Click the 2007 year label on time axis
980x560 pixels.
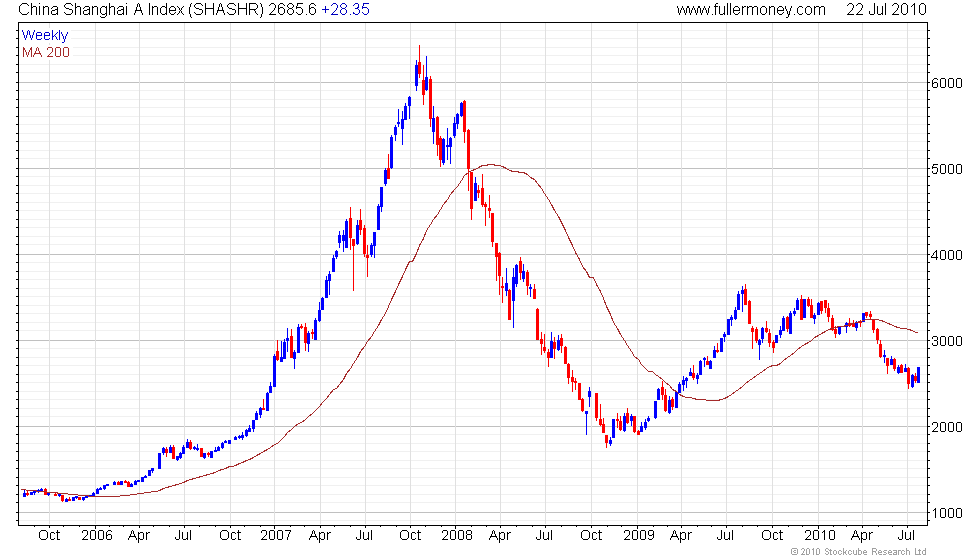click(276, 535)
